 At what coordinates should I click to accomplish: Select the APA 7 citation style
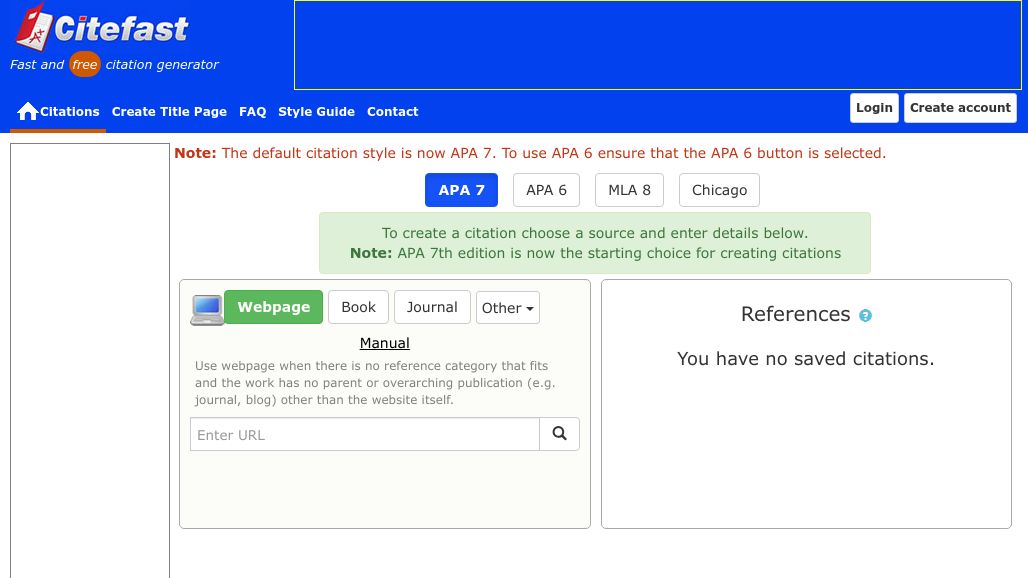click(x=462, y=190)
